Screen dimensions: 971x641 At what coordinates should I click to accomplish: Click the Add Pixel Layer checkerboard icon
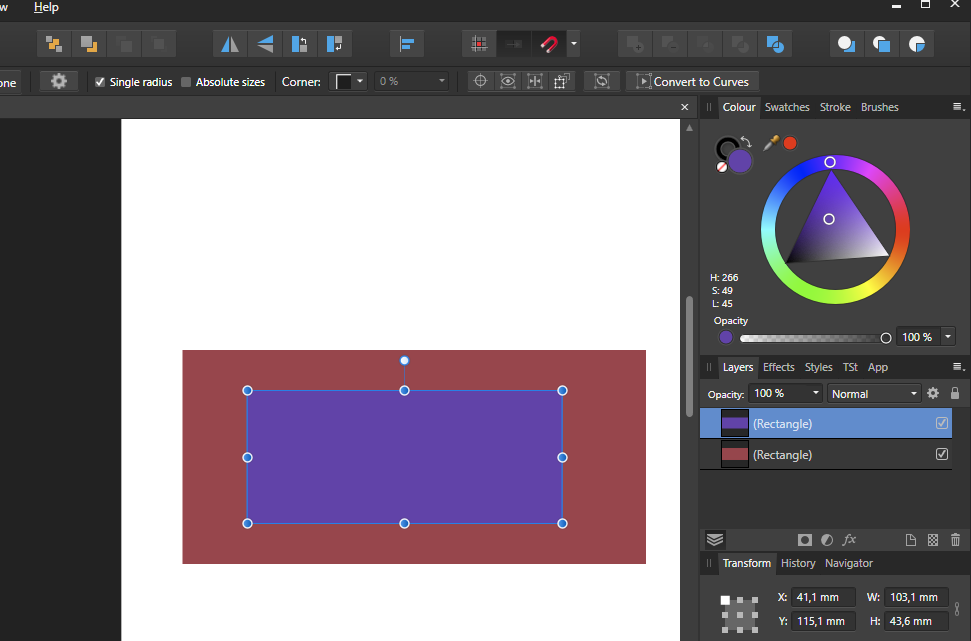[x=933, y=540]
